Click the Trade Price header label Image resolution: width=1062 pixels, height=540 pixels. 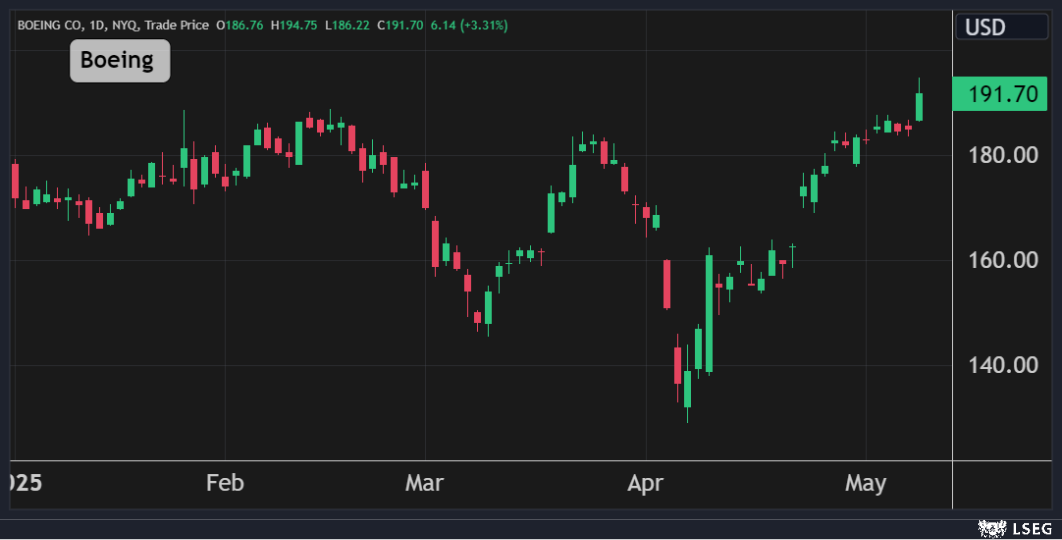point(180,25)
